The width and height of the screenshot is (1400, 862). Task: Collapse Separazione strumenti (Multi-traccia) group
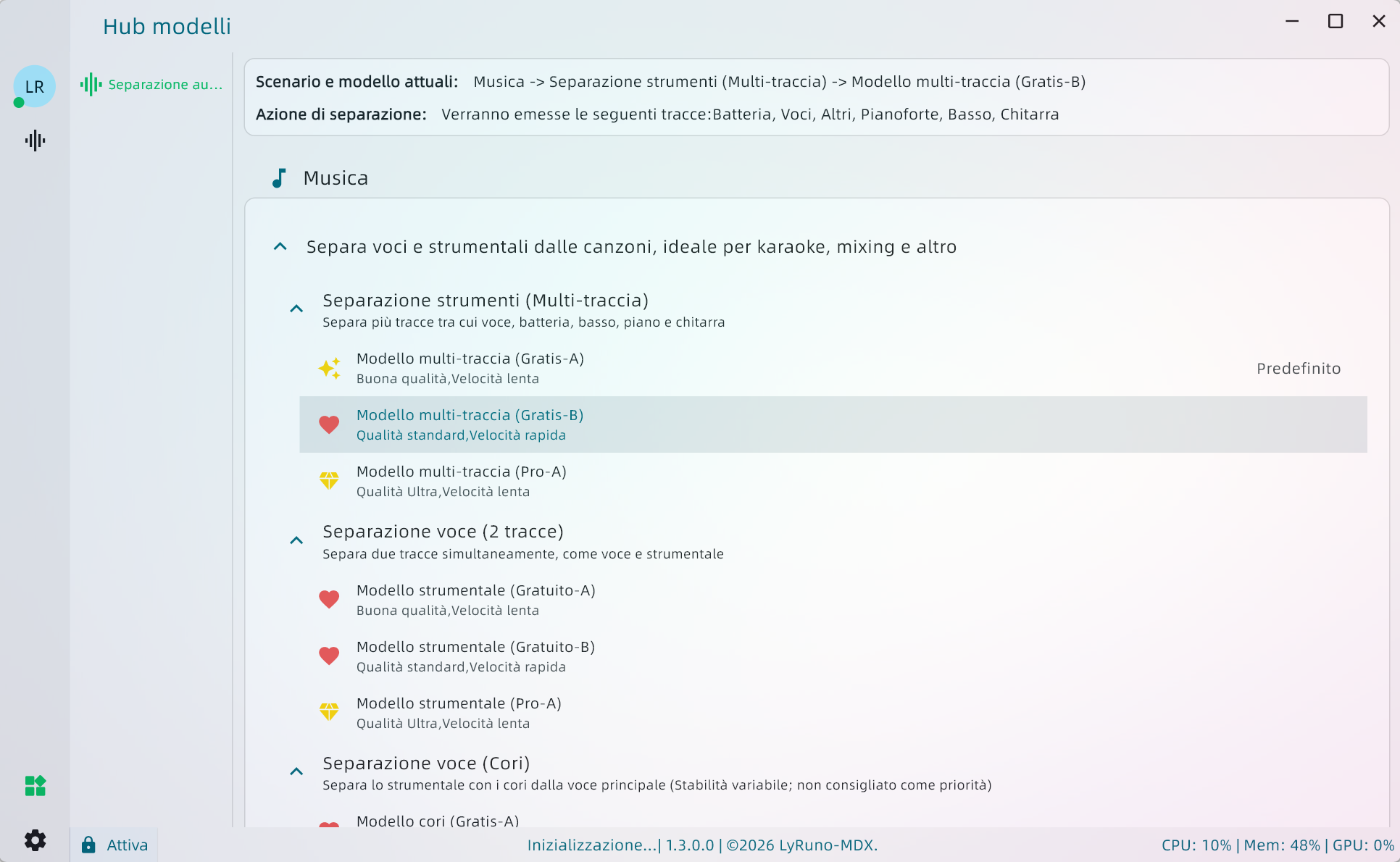point(296,309)
